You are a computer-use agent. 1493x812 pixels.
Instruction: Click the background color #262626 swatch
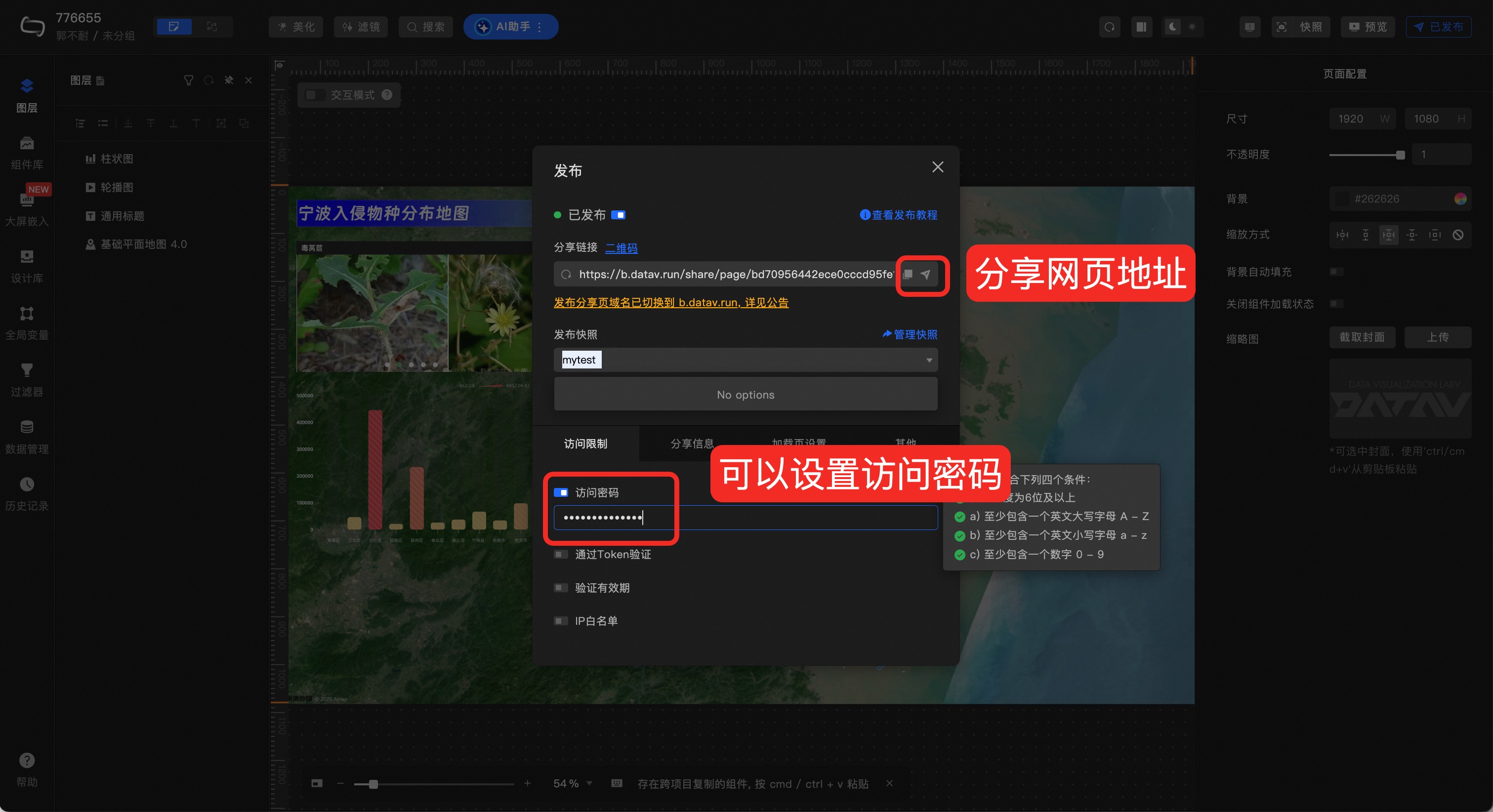[1342, 199]
